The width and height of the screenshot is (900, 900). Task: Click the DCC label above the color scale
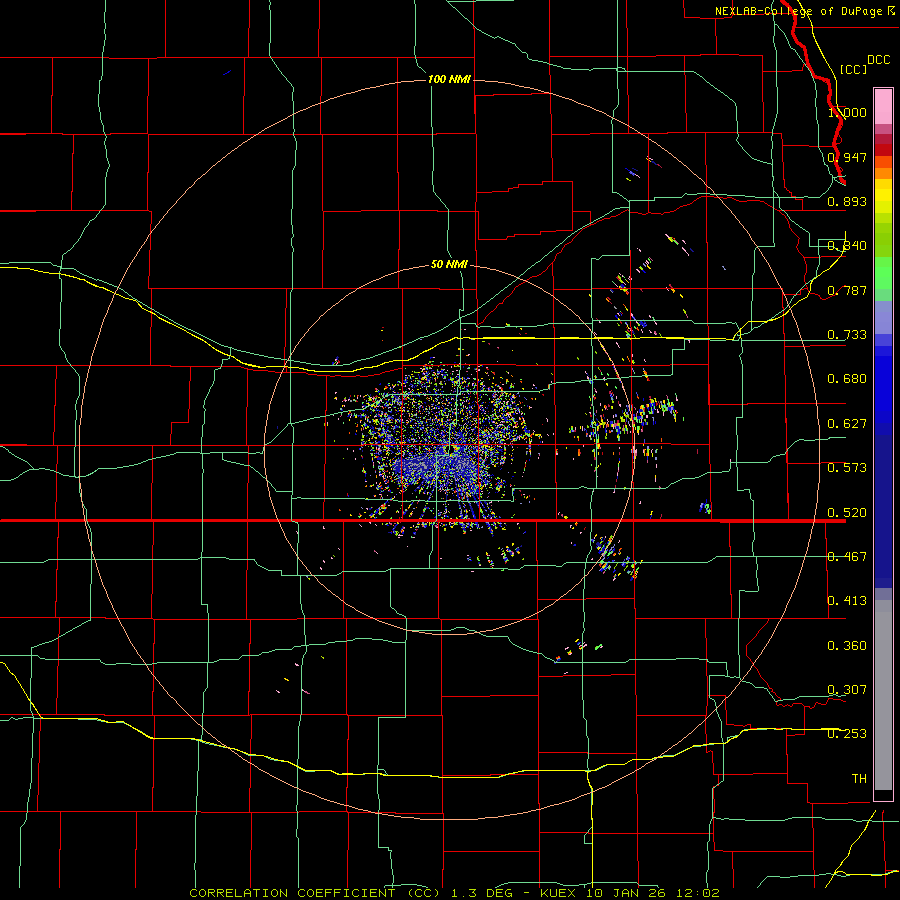click(878, 60)
